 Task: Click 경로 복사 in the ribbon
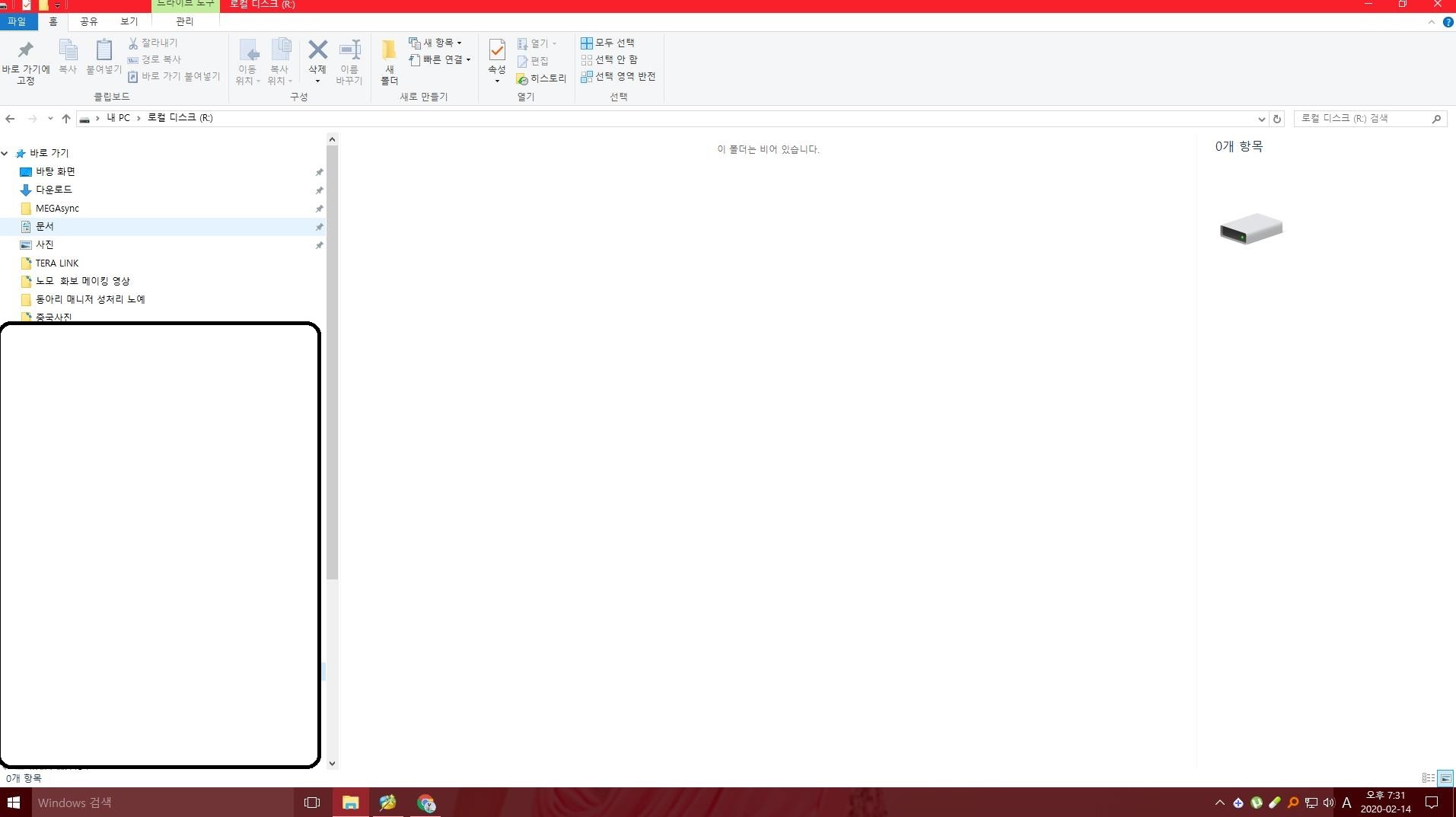(155, 59)
